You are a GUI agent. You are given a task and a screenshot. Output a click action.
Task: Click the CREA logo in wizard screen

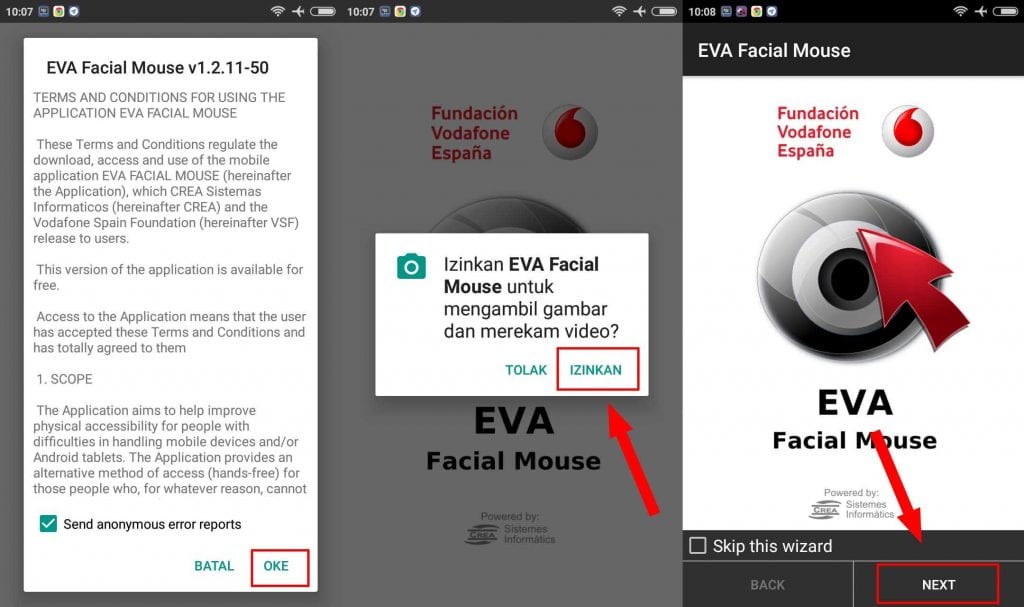(824, 510)
